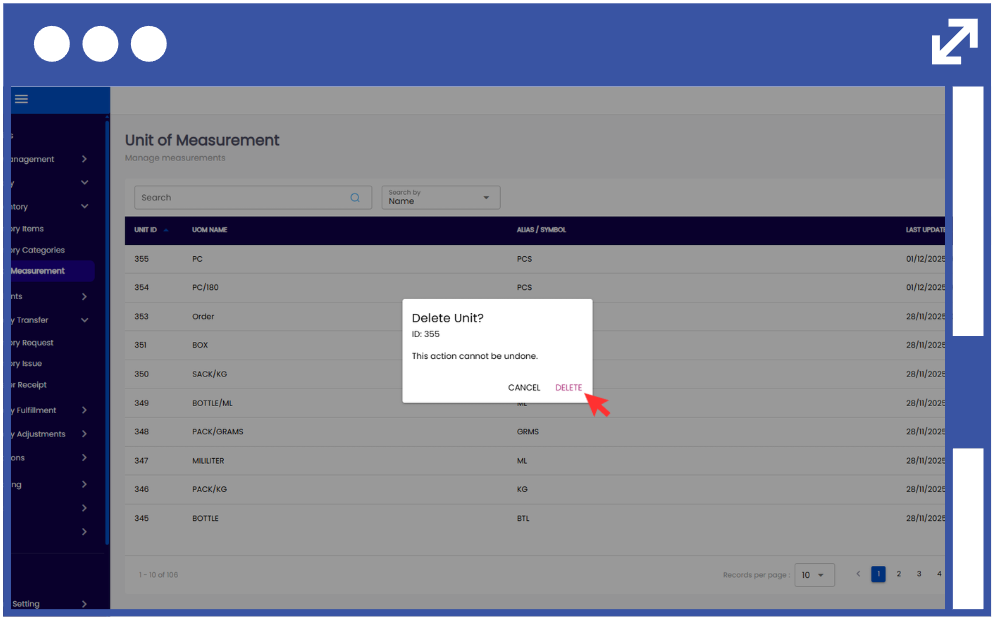The image size is (993, 619).
Task: Go to page 3 in pagination
Action: click(x=919, y=574)
